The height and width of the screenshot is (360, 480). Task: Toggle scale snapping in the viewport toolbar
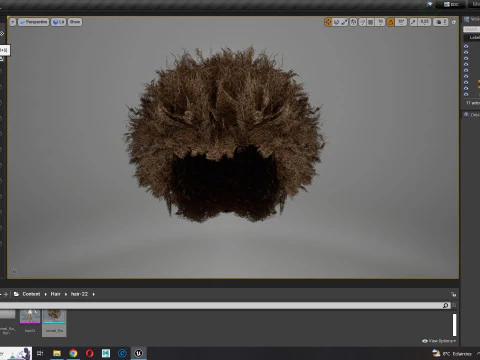413,22
